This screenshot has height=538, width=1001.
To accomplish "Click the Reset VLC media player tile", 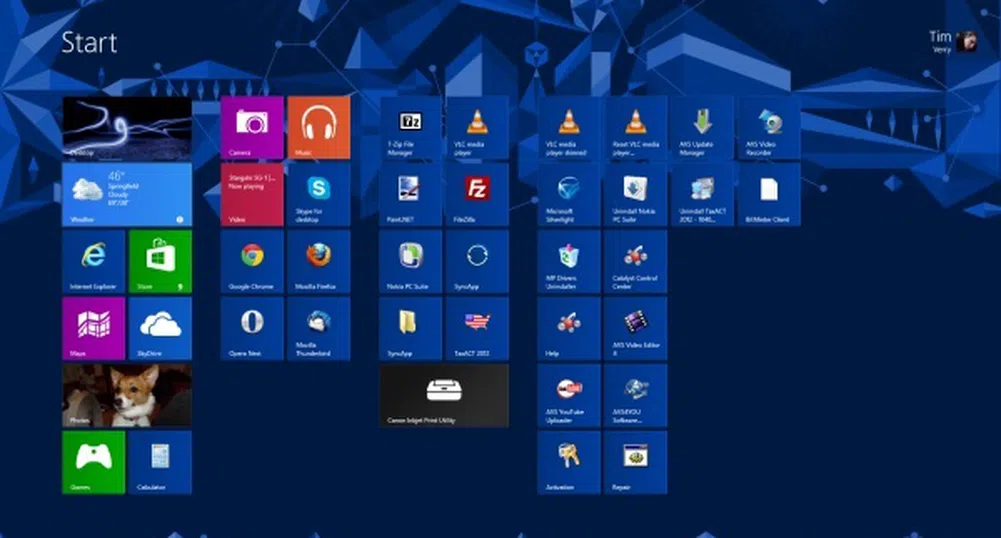I will [x=635, y=128].
